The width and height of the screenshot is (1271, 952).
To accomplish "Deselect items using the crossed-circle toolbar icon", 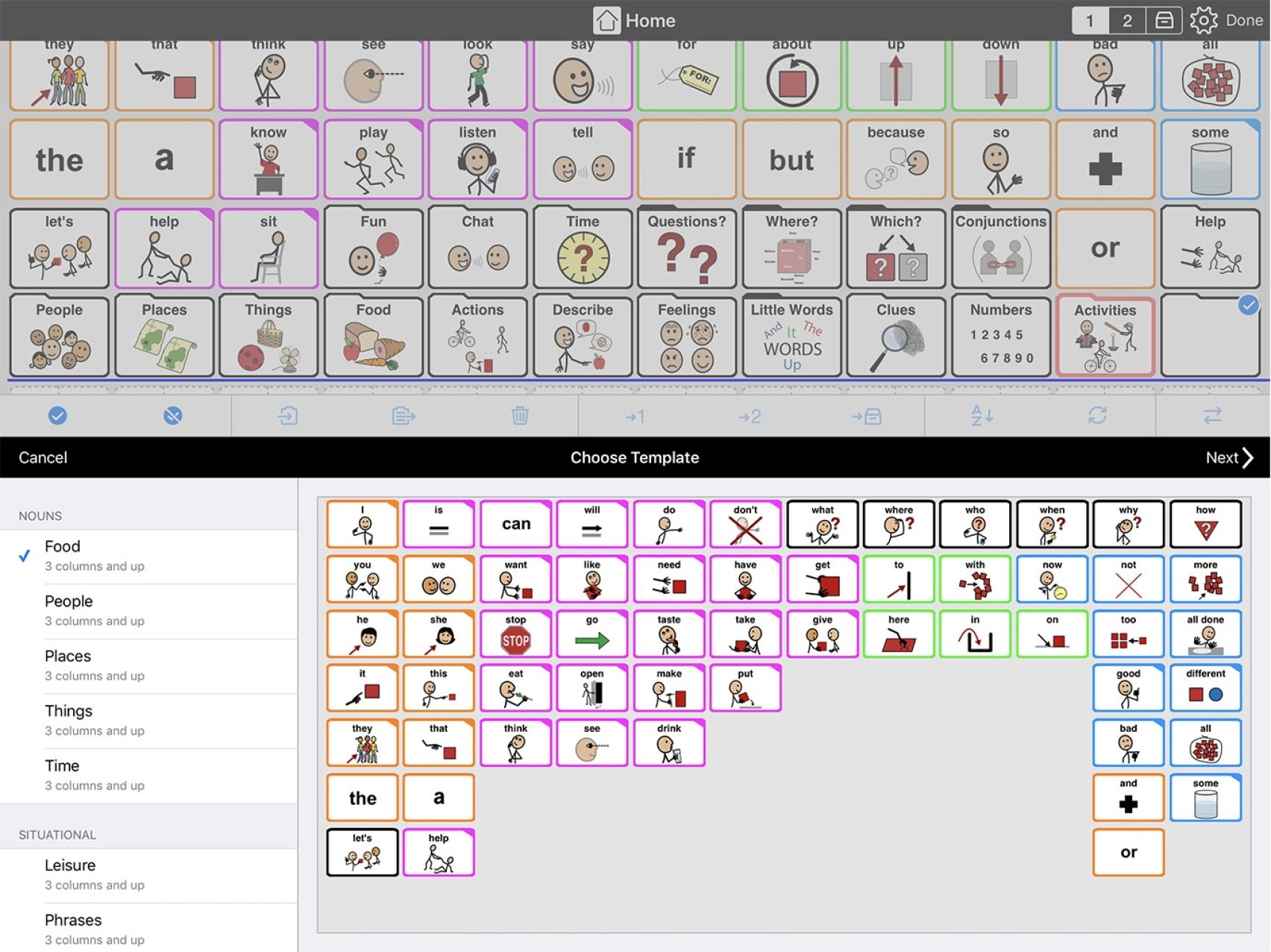I will (x=173, y=416).
